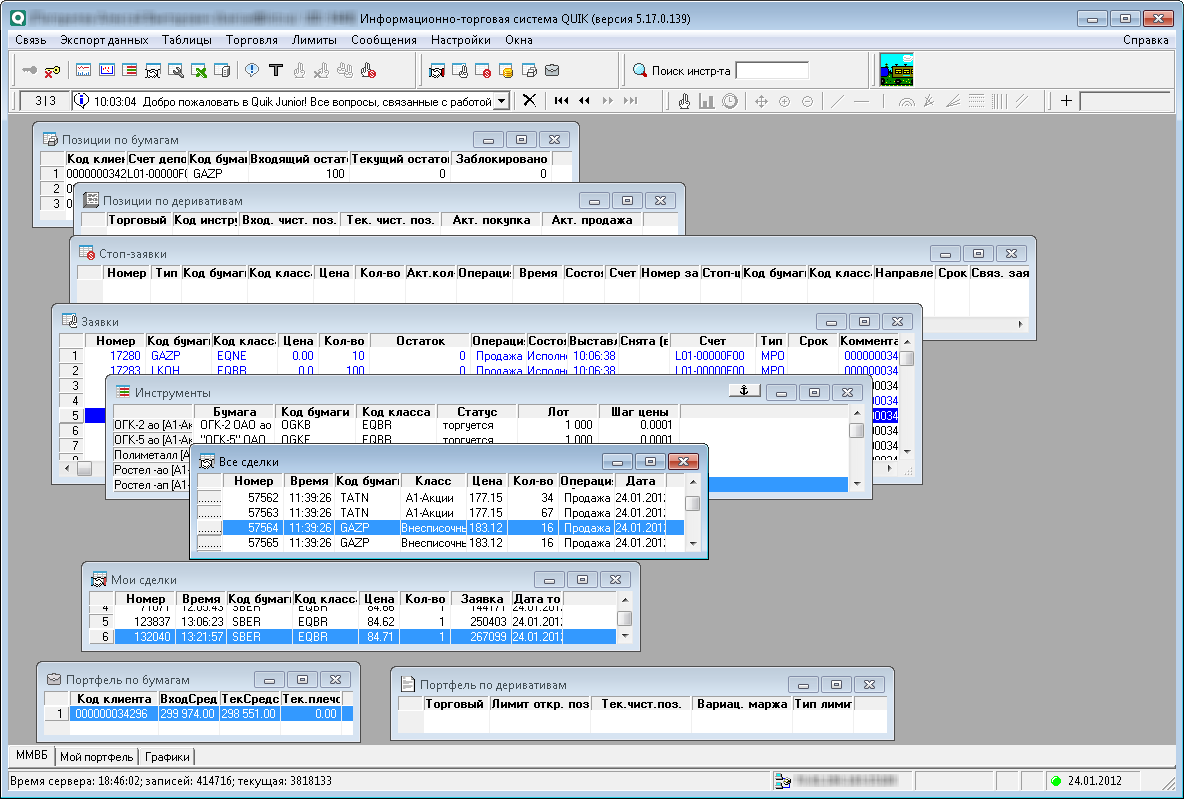Select trade 123837 in Мои сделки

(352, 622)
